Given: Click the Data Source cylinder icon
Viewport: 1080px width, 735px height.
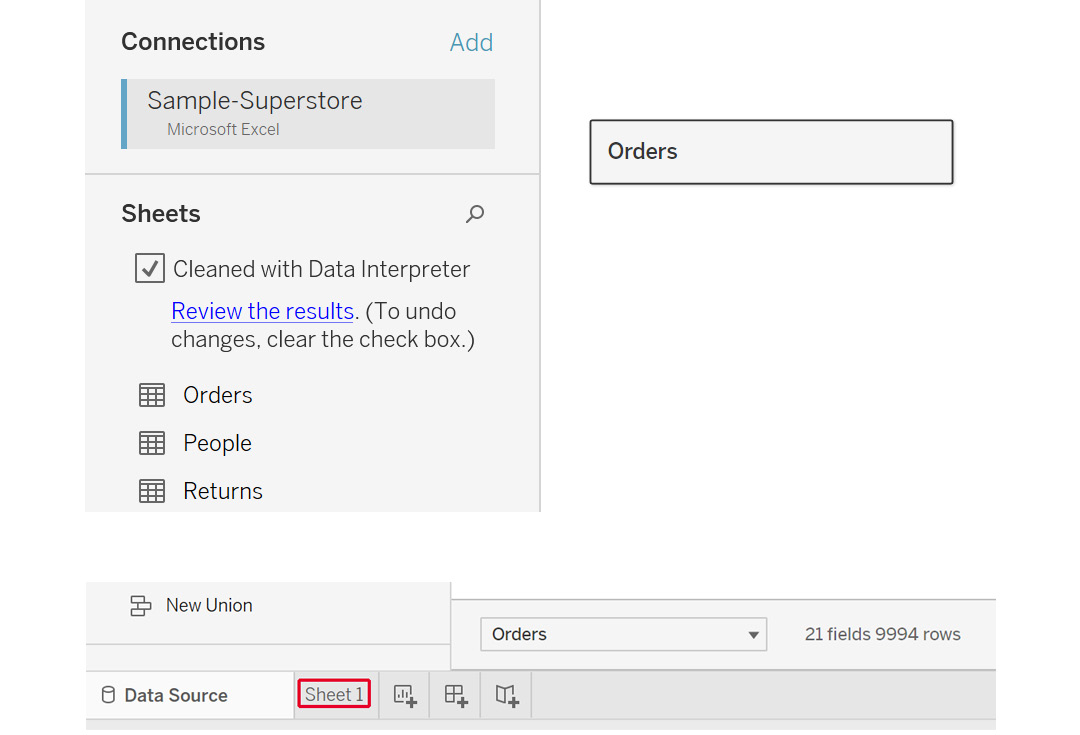Looking at the screenshot, I should (x=108, y=695).
